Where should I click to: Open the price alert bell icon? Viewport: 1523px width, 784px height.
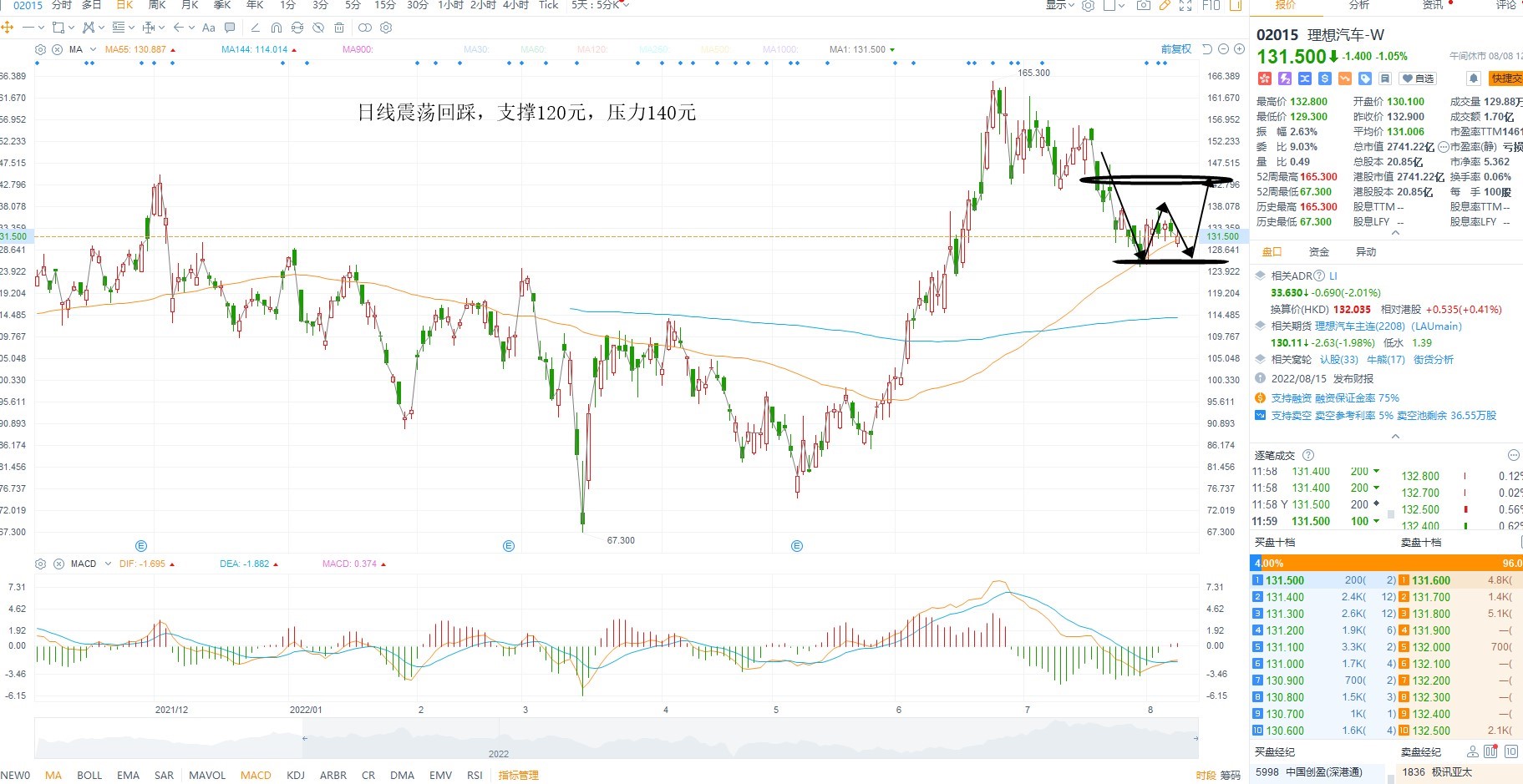[x=1474, y=78]
